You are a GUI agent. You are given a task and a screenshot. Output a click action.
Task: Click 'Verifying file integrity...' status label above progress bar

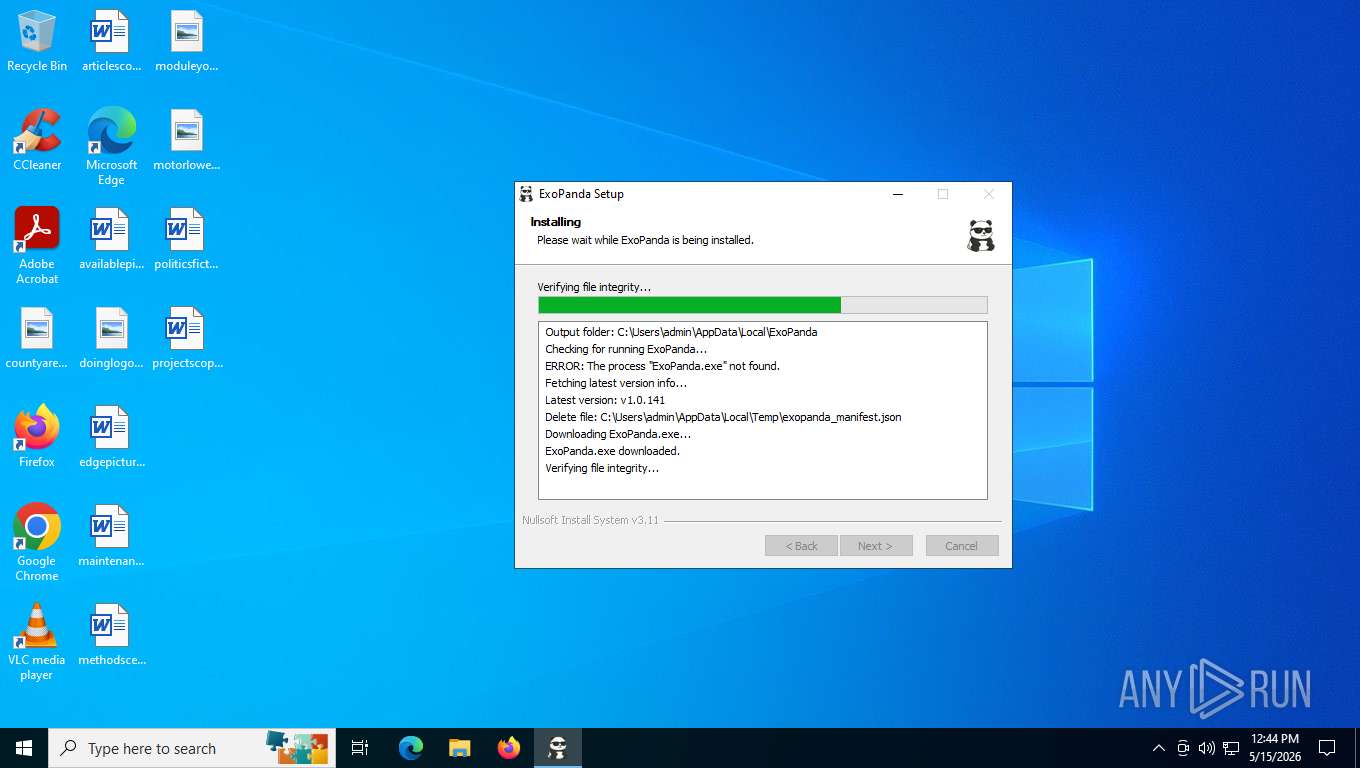pyautogui.click(x=594, y=287)
